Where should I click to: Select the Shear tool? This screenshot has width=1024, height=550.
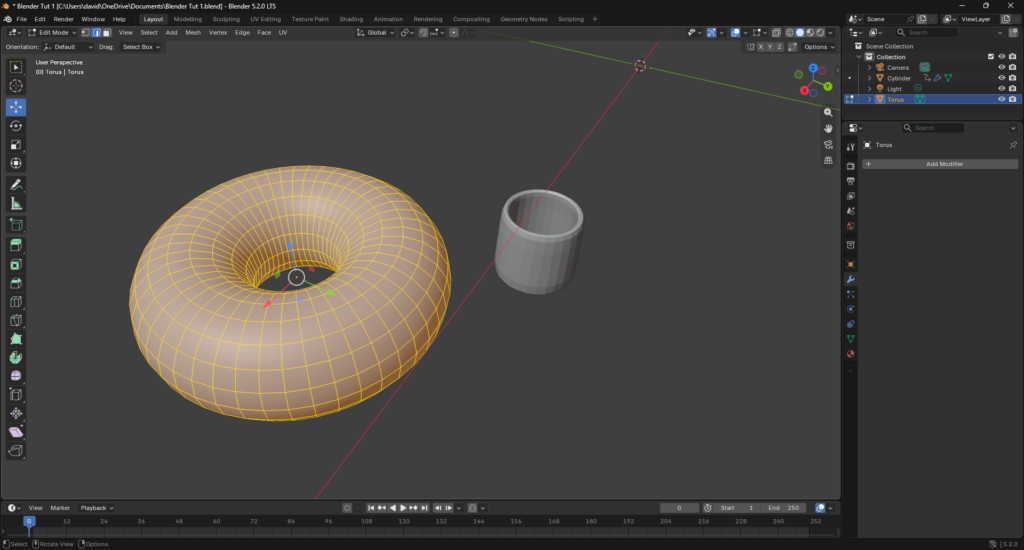click(x=16, y=432)
